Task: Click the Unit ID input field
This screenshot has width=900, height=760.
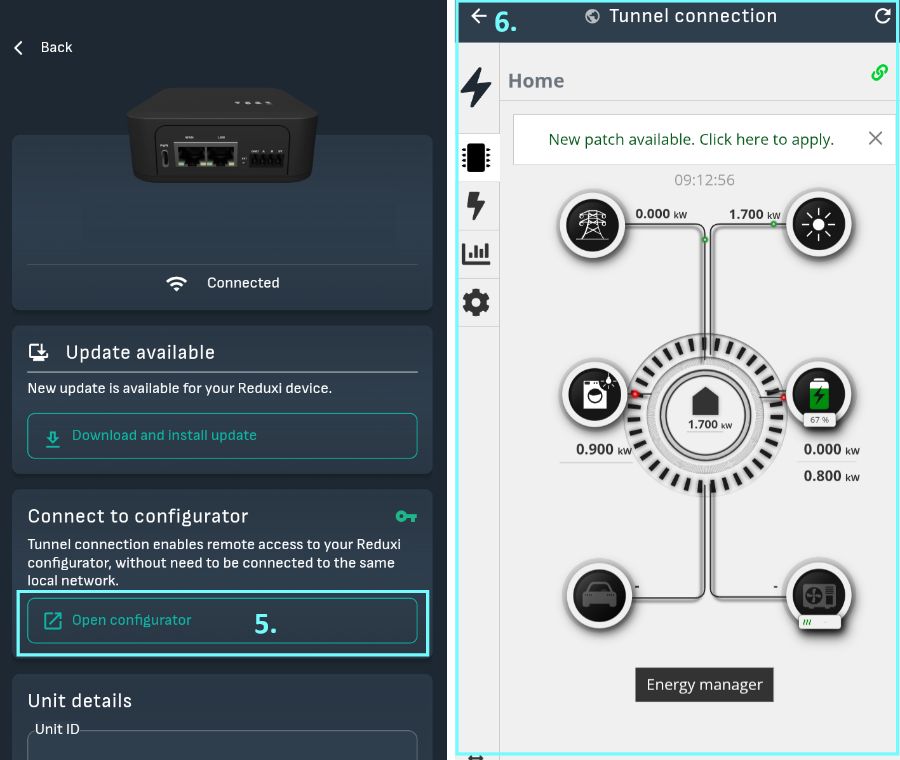Action: click(x=222, y=745)
